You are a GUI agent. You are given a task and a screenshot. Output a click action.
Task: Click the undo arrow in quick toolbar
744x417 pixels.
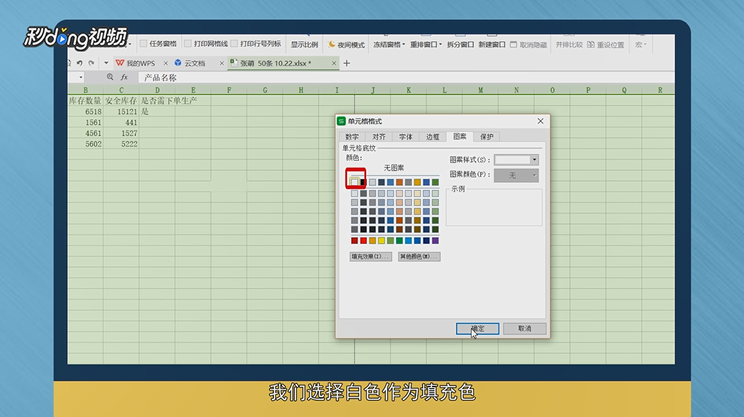[x=80, y=63]
